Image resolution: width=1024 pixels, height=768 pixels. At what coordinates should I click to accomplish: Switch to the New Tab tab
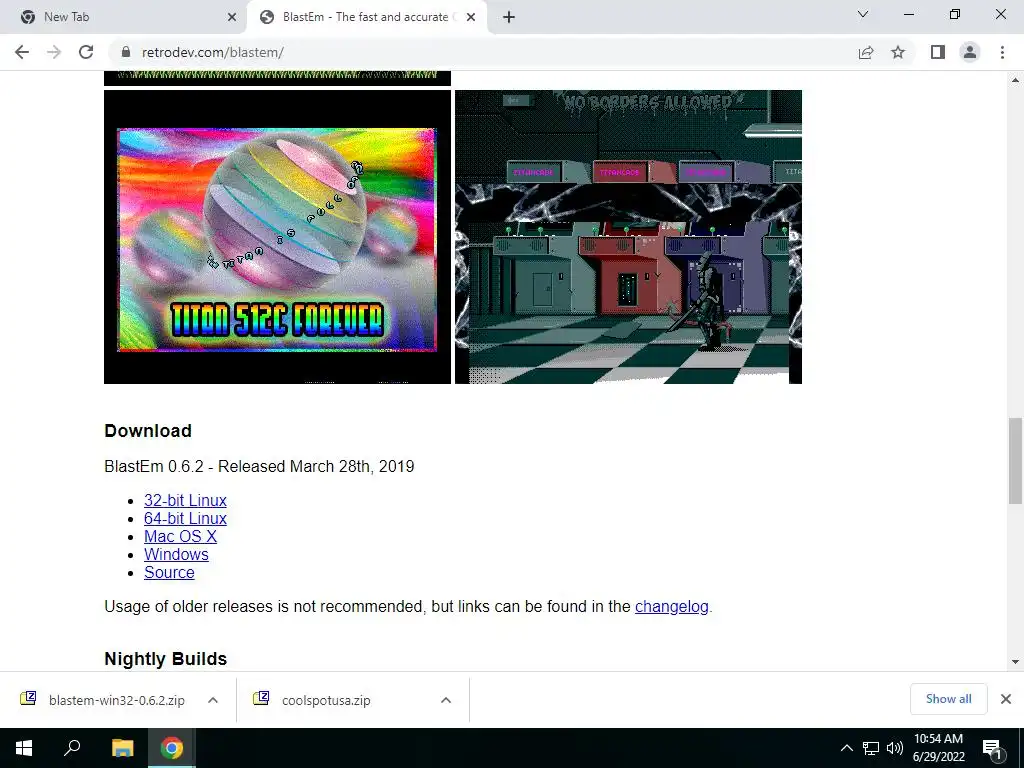(x=124, y=17)
